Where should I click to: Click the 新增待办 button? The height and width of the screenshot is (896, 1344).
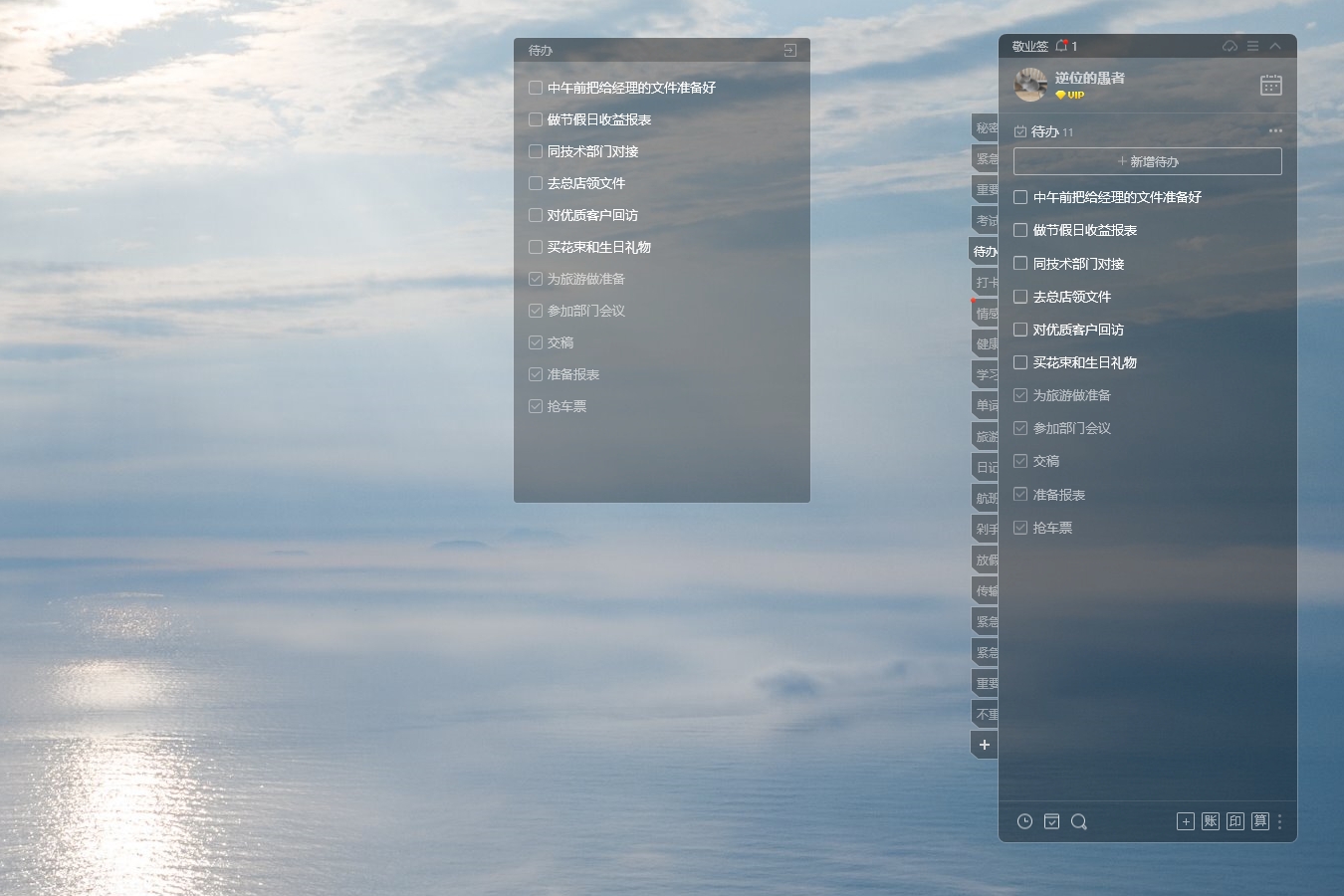[1148, 161]
